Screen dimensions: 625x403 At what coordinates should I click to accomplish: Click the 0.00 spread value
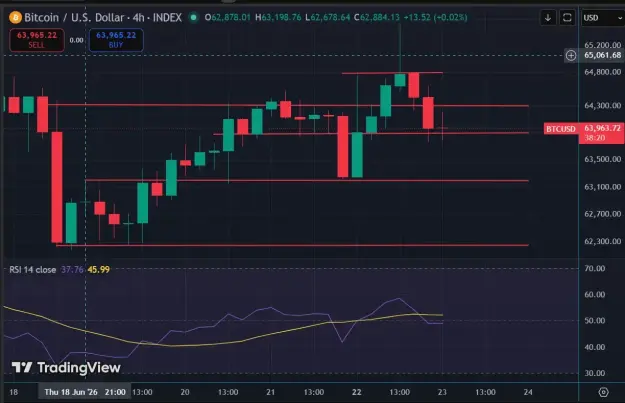point(77,40)
